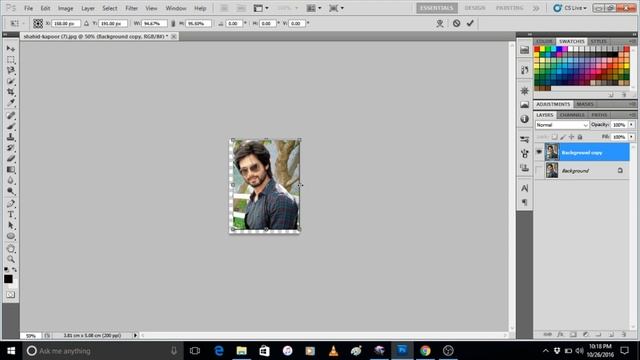The image size is (640, 360).
Task: Select the Quick Selection tool
Action: coord(11,81)
